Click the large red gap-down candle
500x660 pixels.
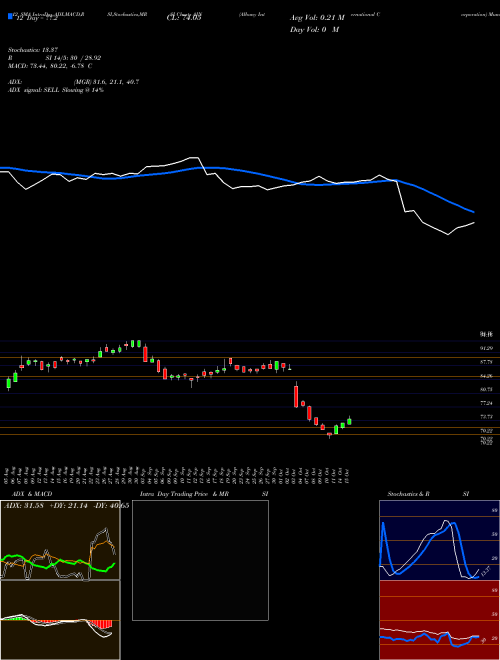point(296,396)
